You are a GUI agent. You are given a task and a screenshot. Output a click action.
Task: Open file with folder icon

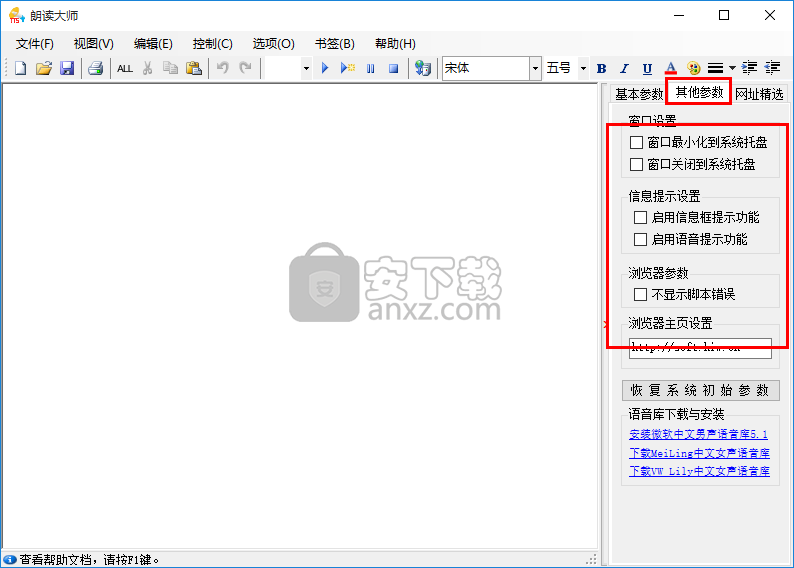(44, 68)
